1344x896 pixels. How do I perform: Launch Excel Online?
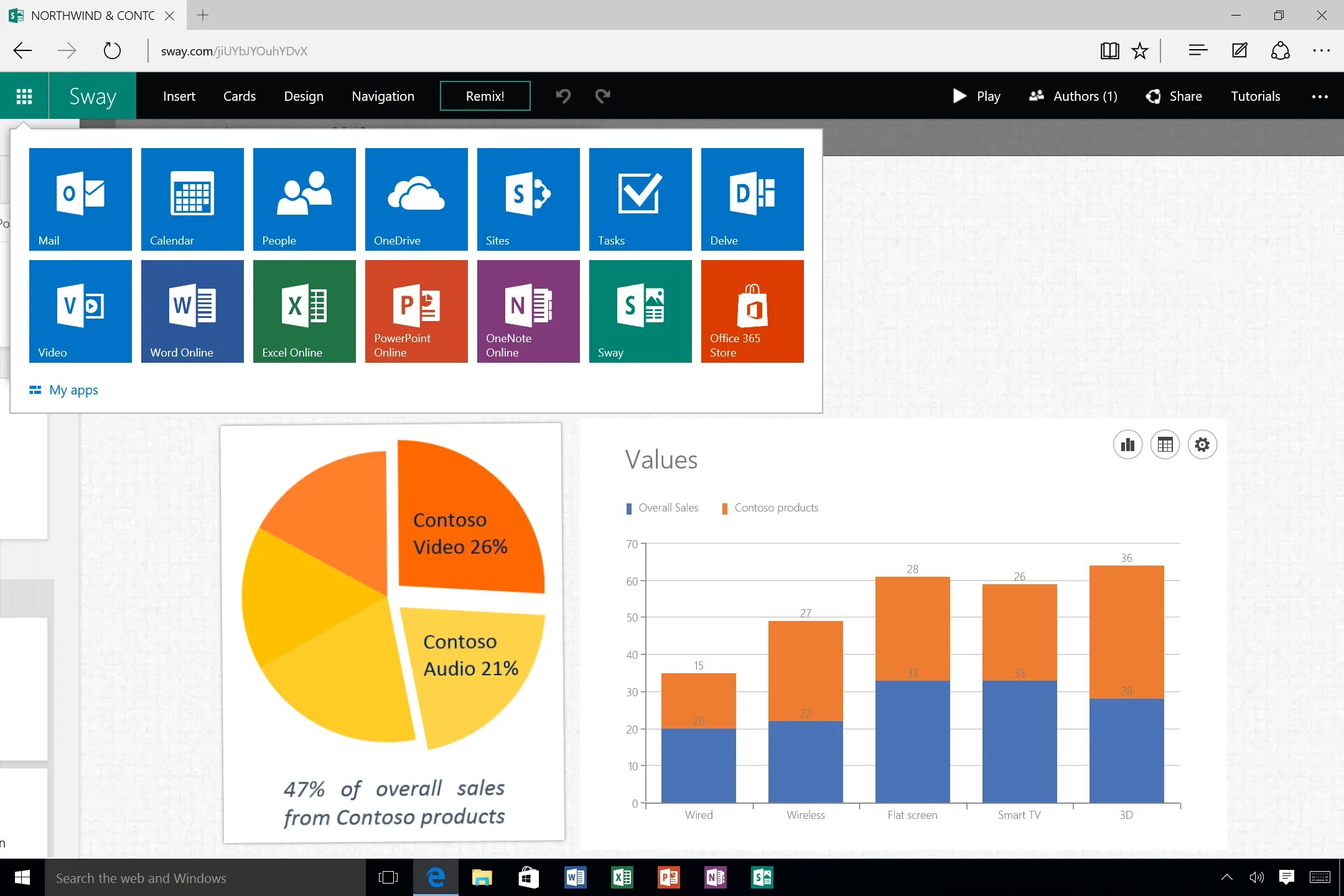point(304,311)
